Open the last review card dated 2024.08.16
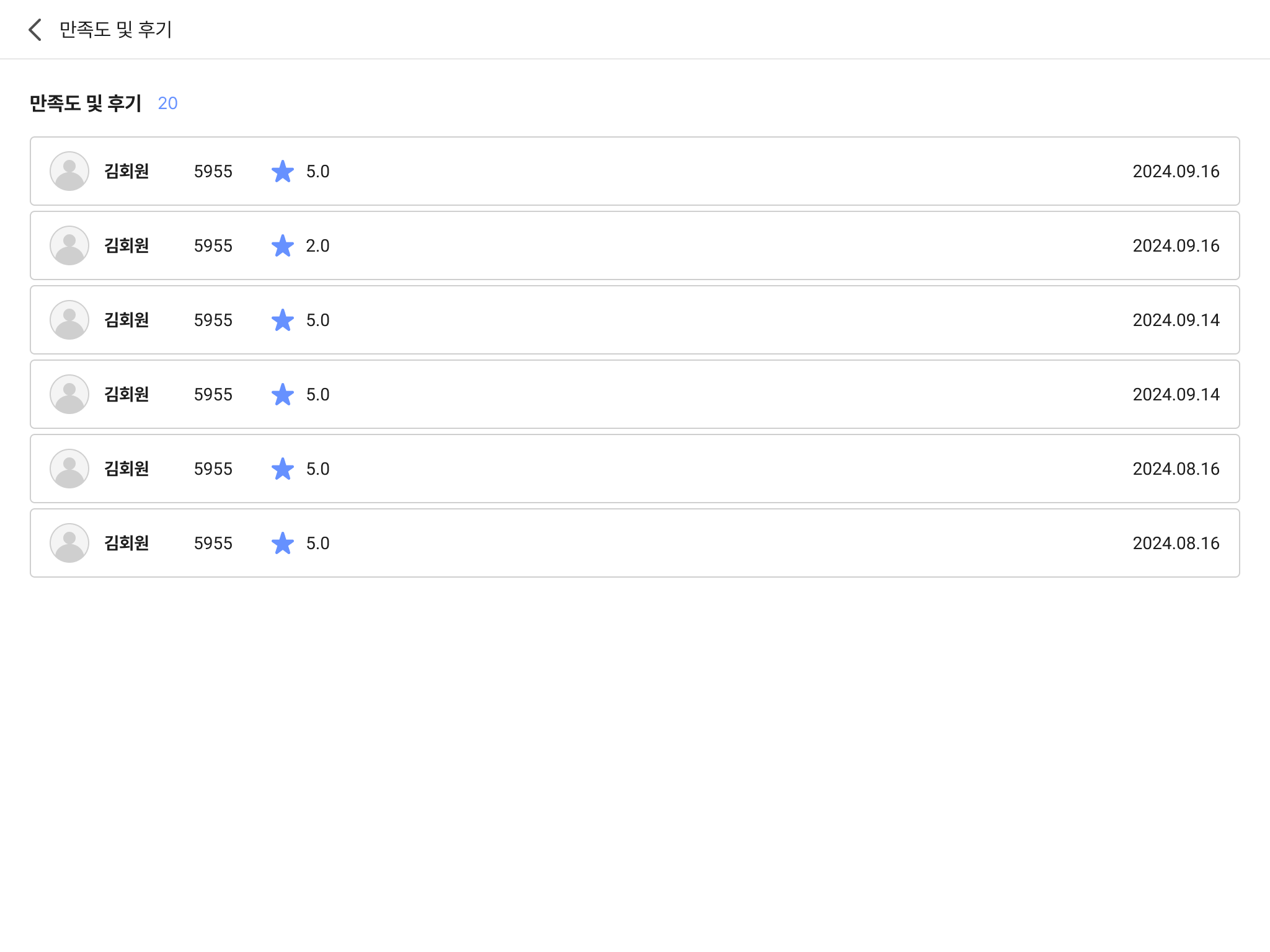 (x=635, y=543)
